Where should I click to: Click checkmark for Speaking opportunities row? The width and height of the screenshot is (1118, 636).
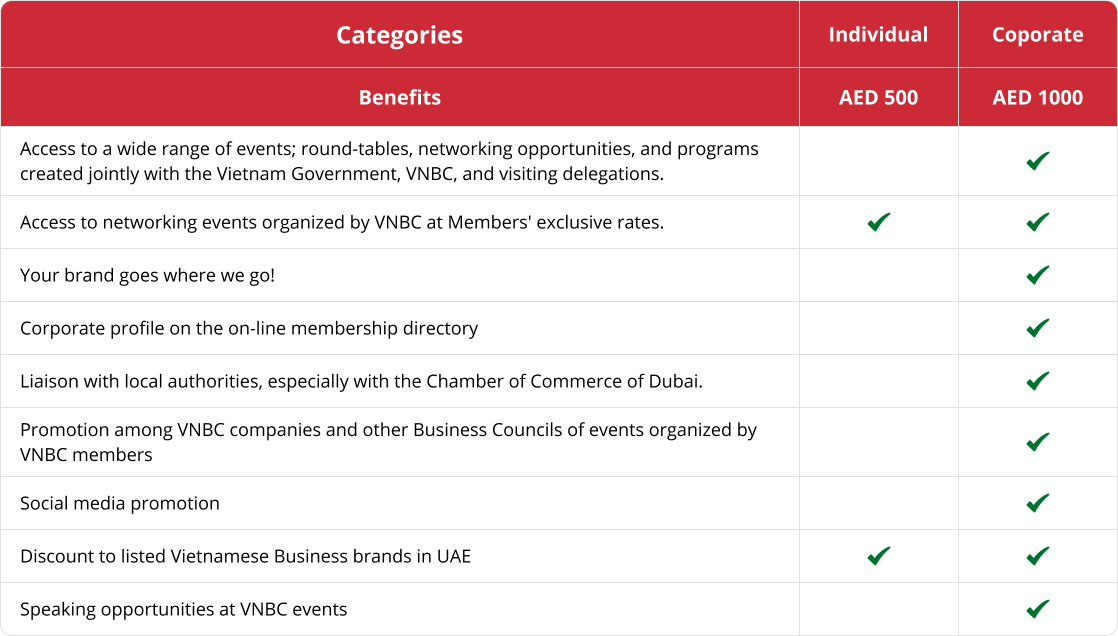(x=1038, y=609)
